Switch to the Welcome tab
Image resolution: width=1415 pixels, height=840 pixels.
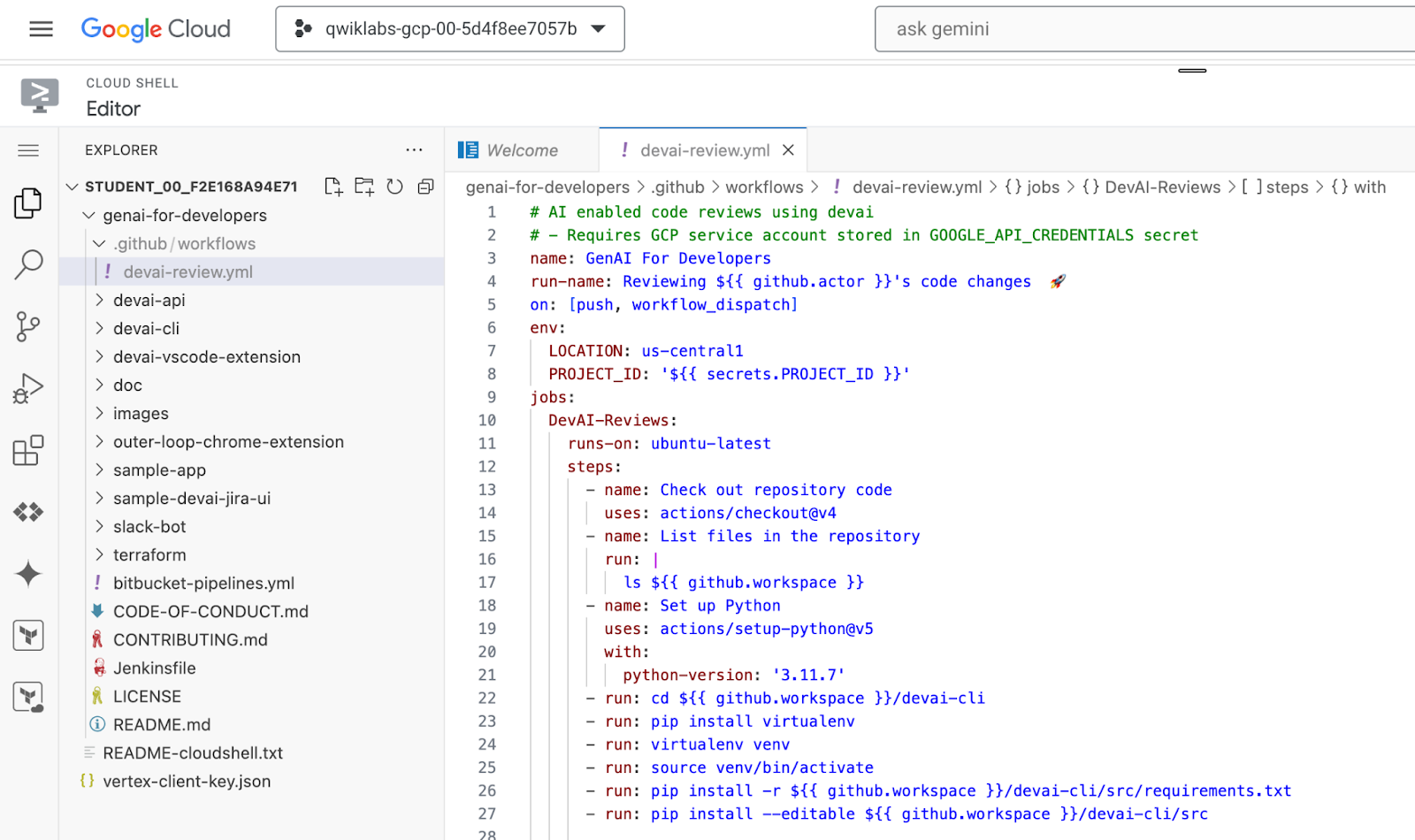[x=521, y=150]
